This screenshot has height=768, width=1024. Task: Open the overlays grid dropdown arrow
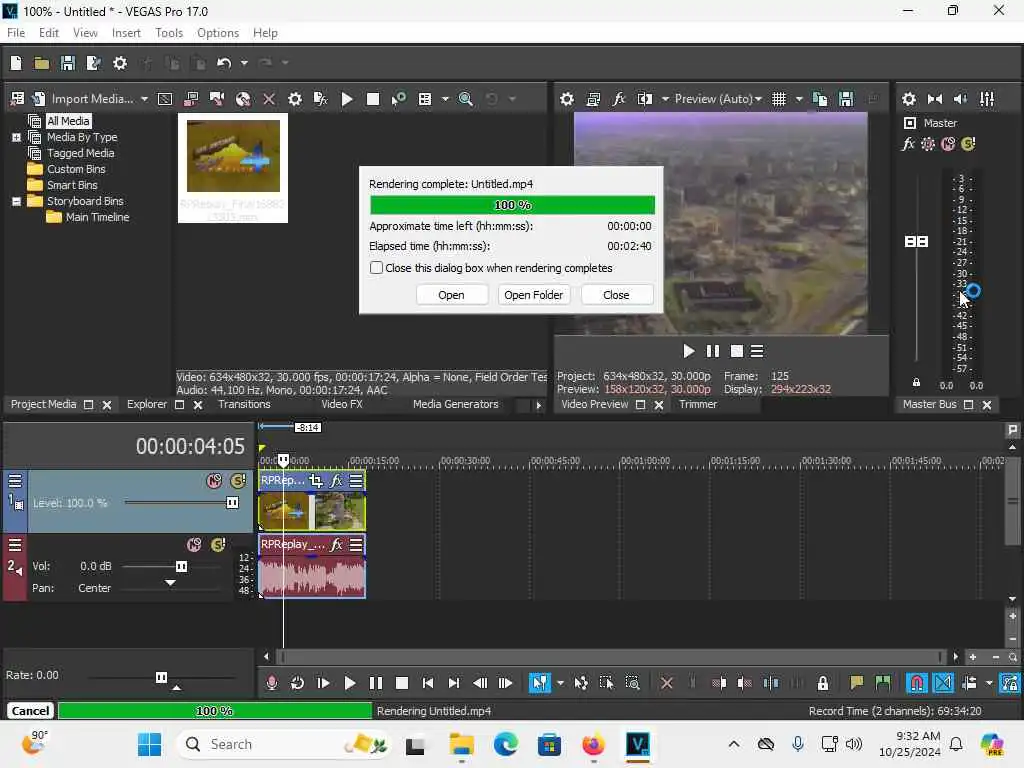click(799, 99)
